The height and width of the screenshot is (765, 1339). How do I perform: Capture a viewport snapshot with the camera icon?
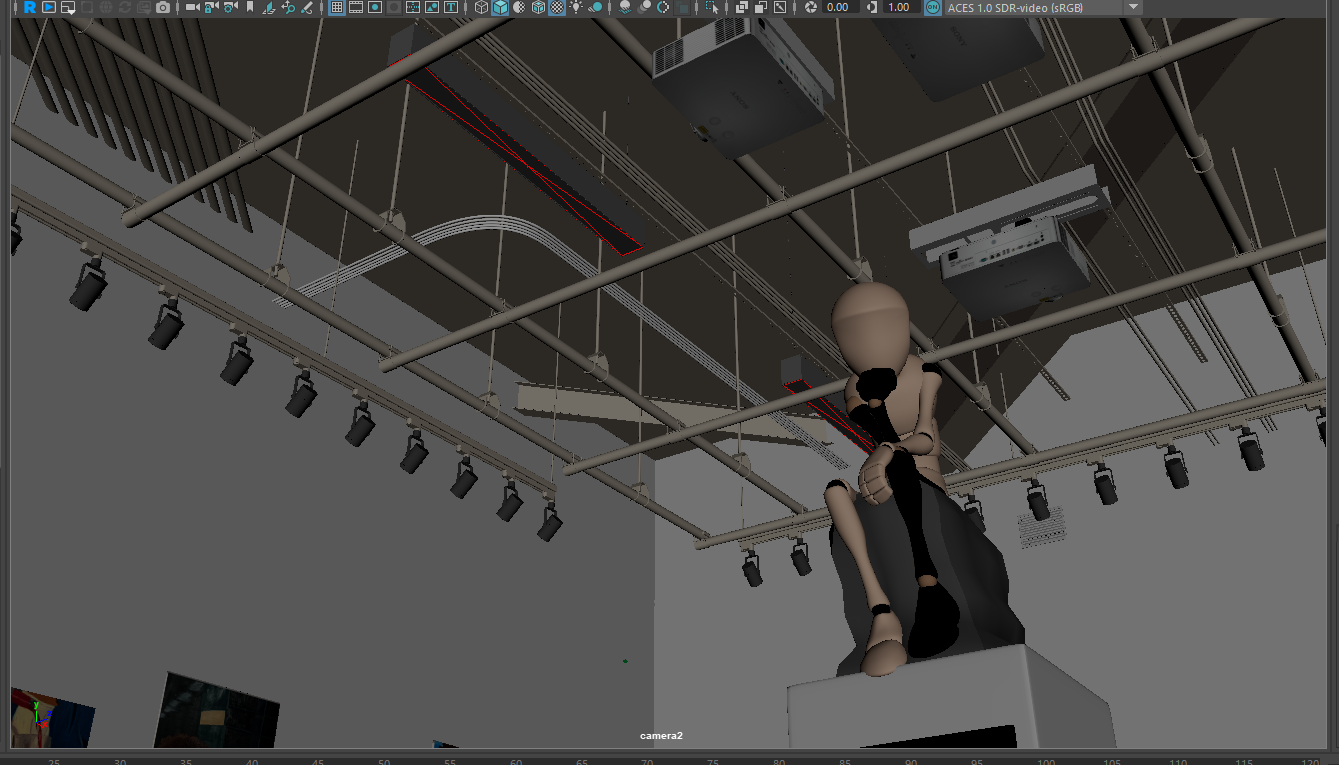163,7
